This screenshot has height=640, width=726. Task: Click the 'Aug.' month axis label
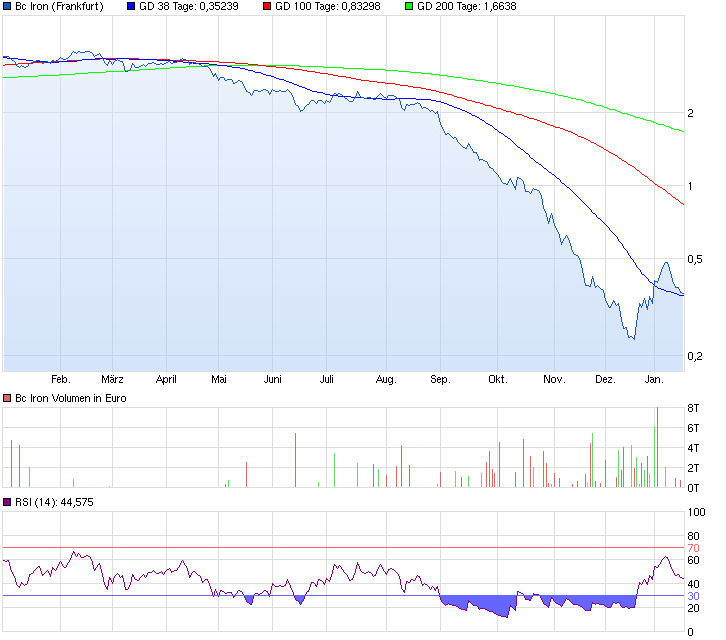click(386, 379)
